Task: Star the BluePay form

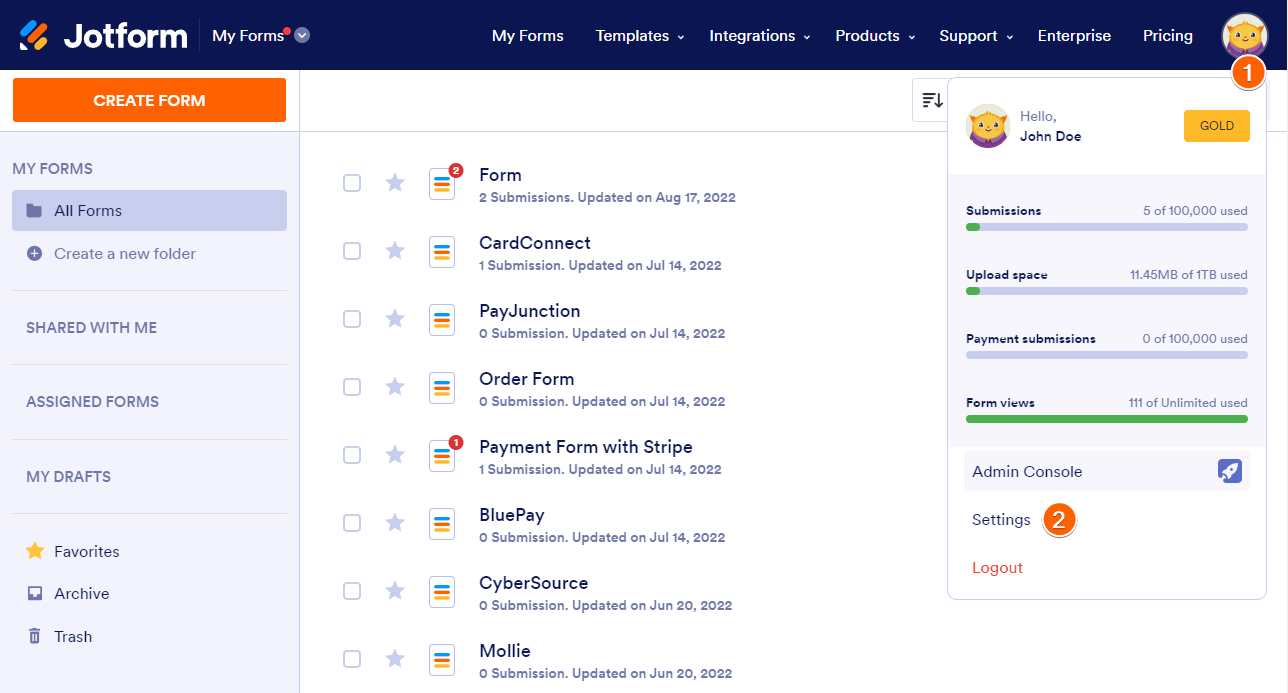Action: tap(395, 523)
